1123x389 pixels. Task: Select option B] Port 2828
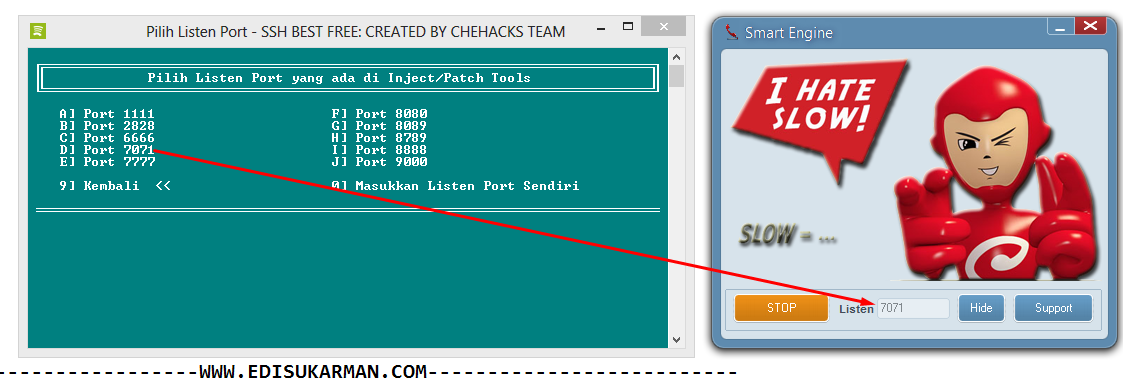(x=107, y=126)
